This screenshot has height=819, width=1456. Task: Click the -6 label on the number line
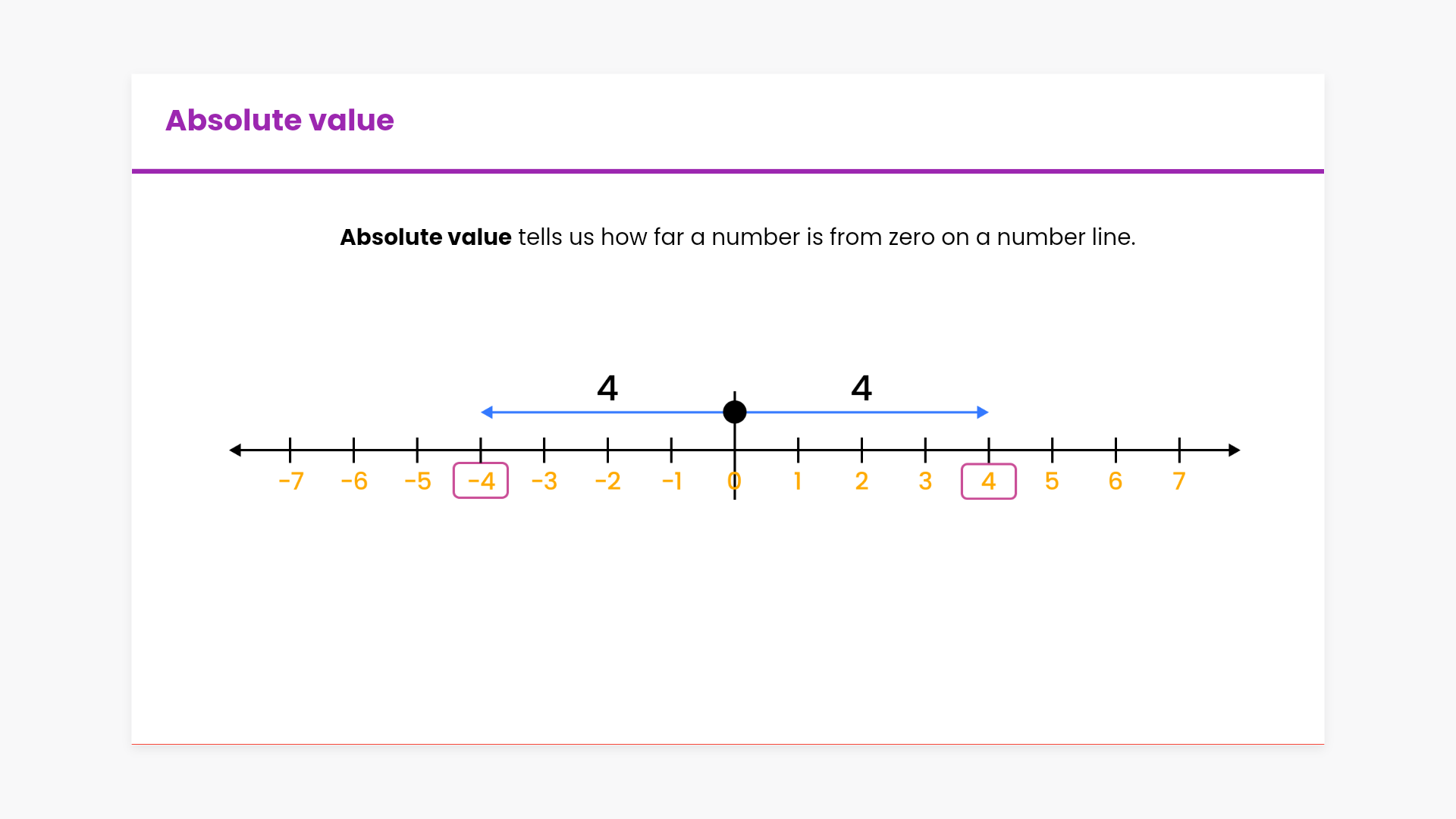pyautogui.click(x=354, y=482)
